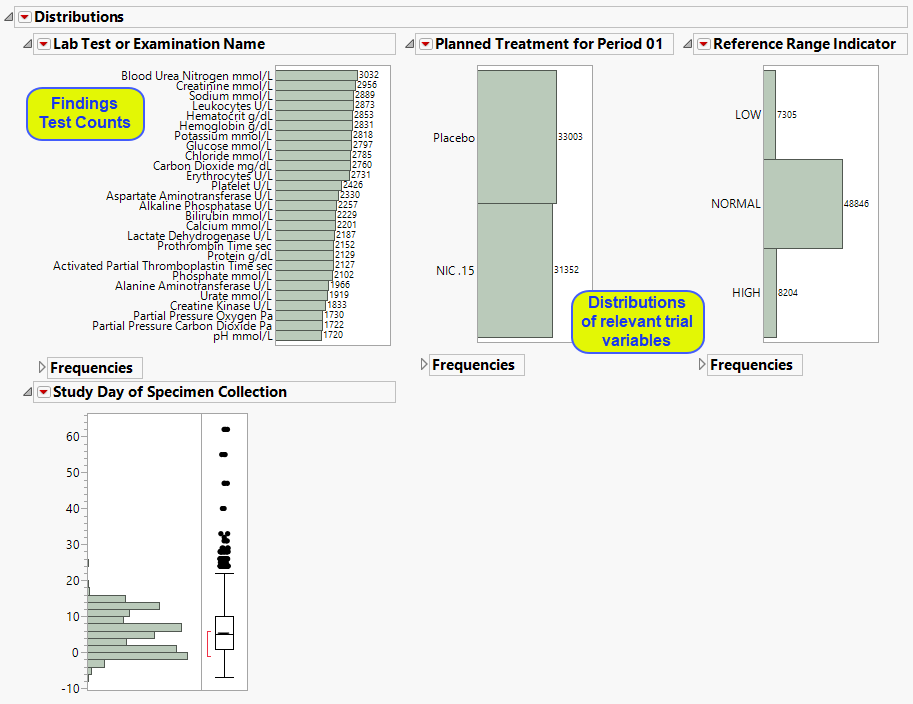The image size is (913, 704).
Task: Select the Placebo bar in treatment chart
Action: click(516, 137)
